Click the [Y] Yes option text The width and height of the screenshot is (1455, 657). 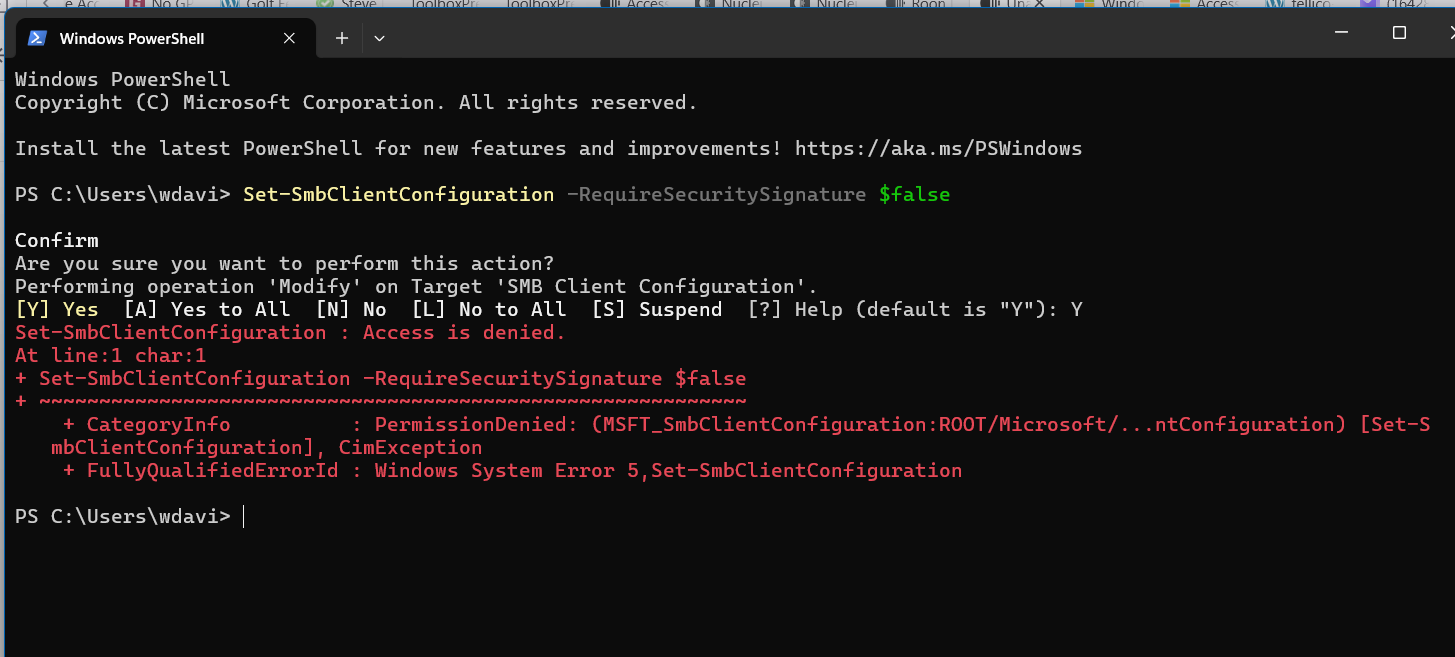point(57,309)
